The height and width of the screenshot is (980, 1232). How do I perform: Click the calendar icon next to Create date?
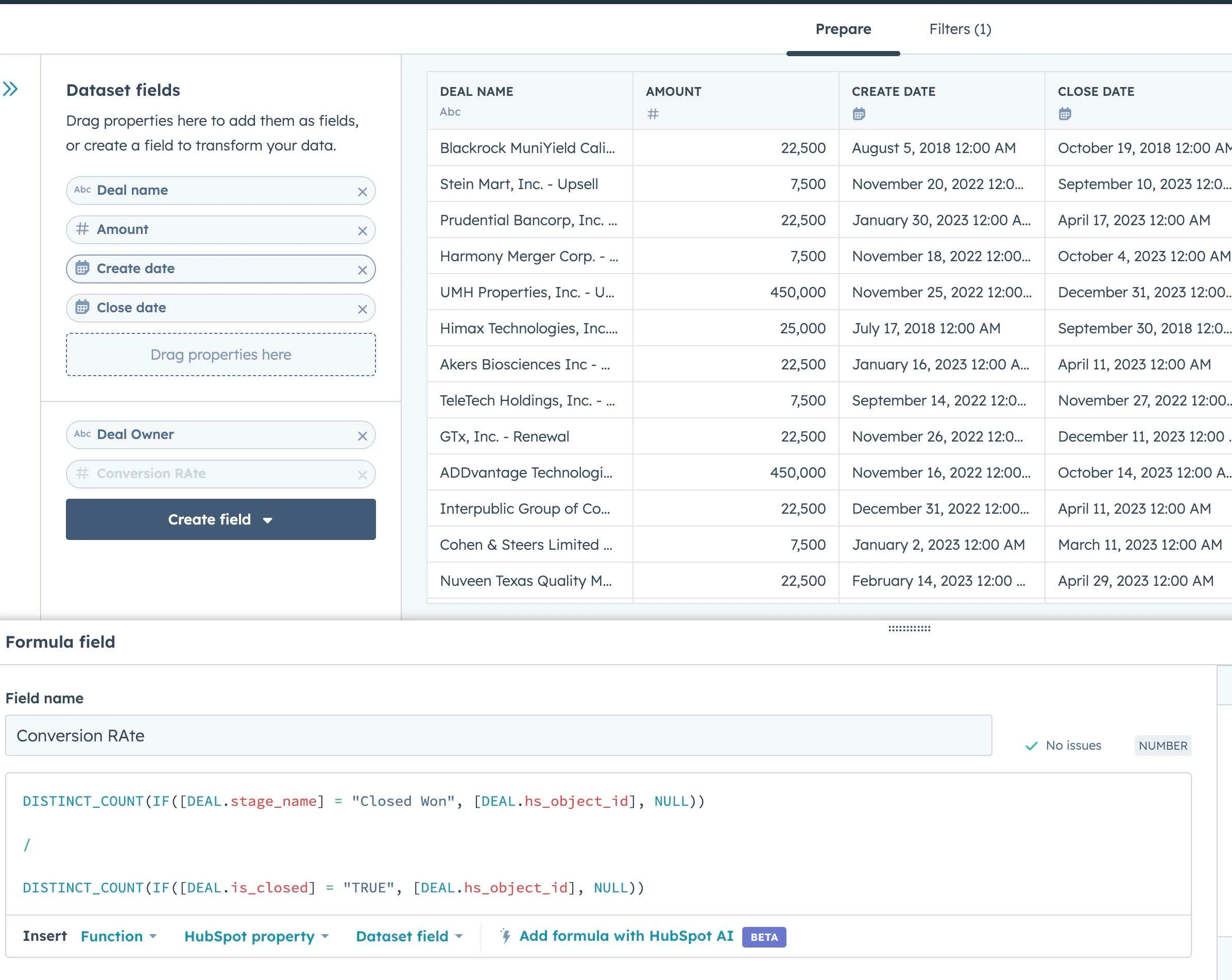point(82,268)
